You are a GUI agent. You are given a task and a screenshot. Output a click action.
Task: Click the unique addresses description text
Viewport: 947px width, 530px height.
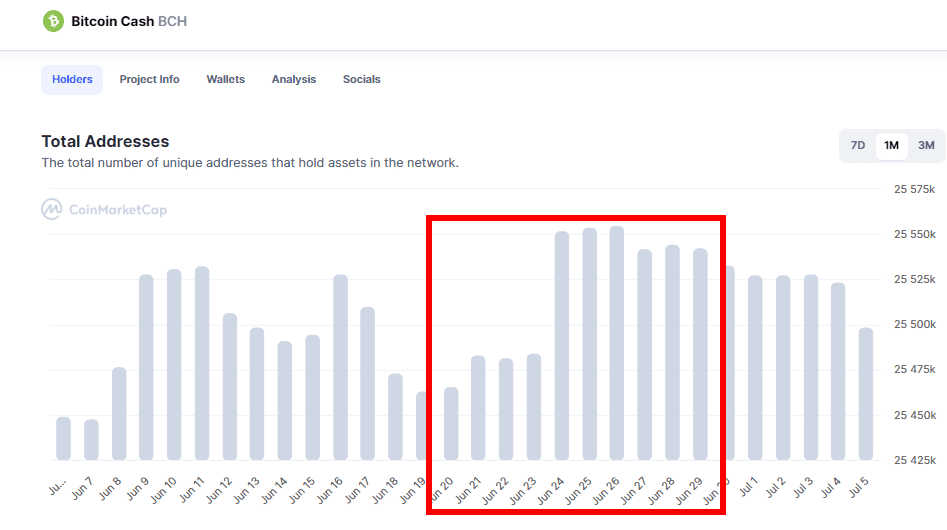coord(250,163)
